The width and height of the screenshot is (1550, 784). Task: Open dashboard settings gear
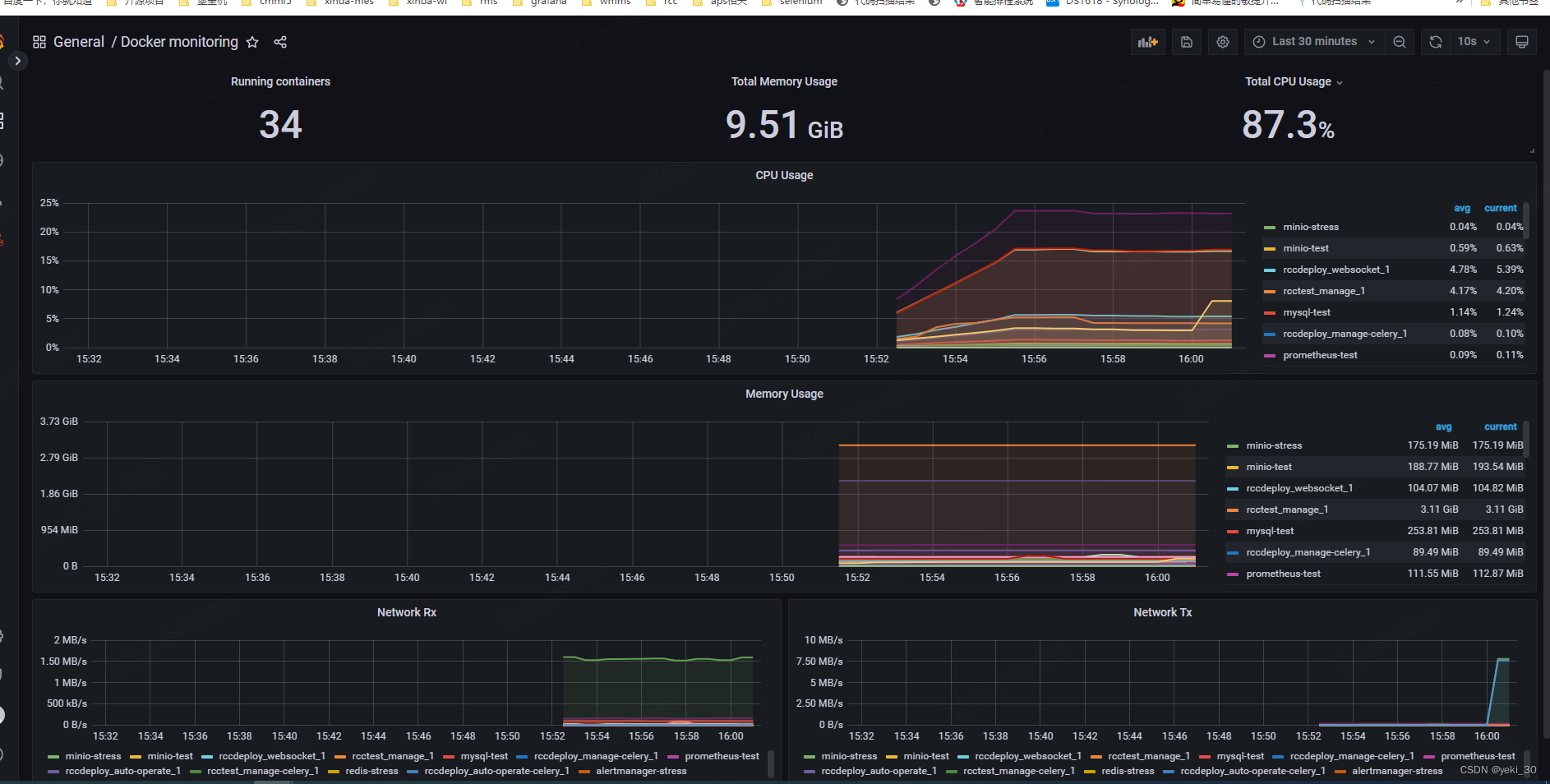pyautogui.click(x=1223, y=42)
